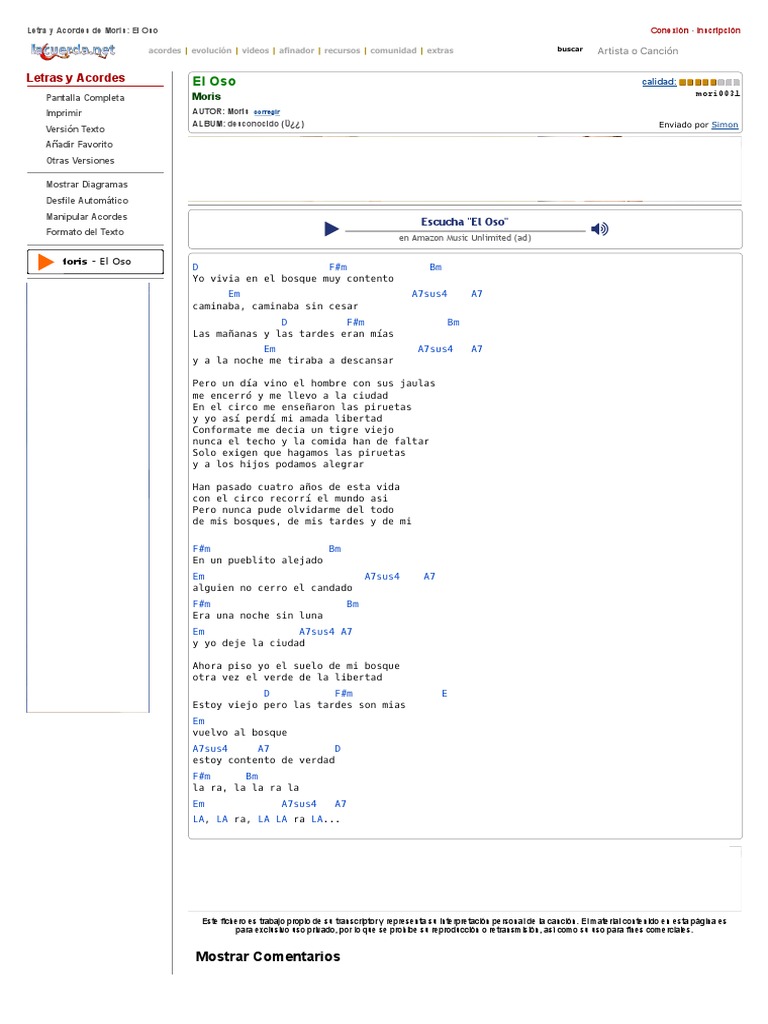768x1024 pixels.
Task: Click the E chord in 'Estoy viejo' line
Action: pyautogui.click(x=445, y=694)
